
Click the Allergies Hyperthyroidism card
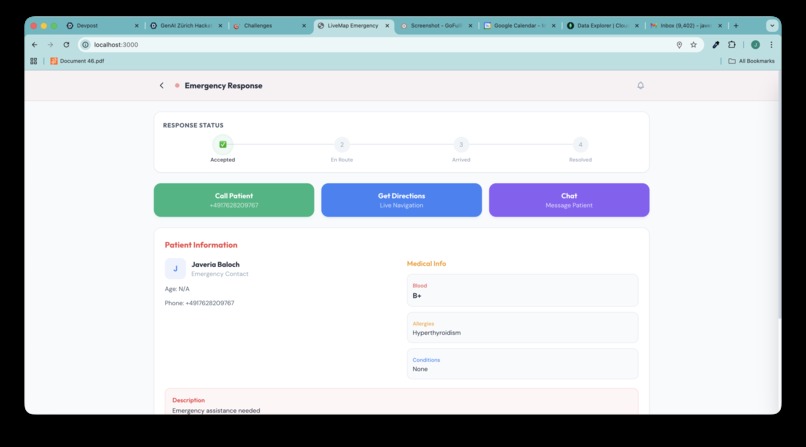[522, 328]
